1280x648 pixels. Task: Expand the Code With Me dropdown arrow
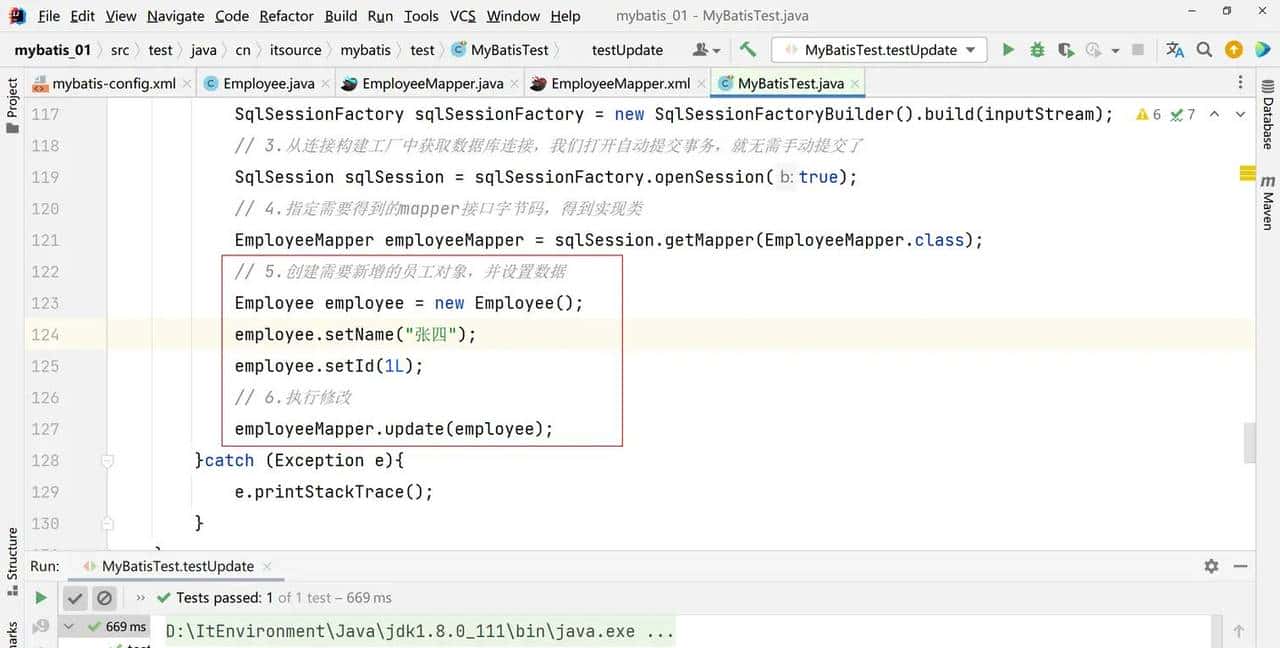pyautogui.click(x=717, y=51)
